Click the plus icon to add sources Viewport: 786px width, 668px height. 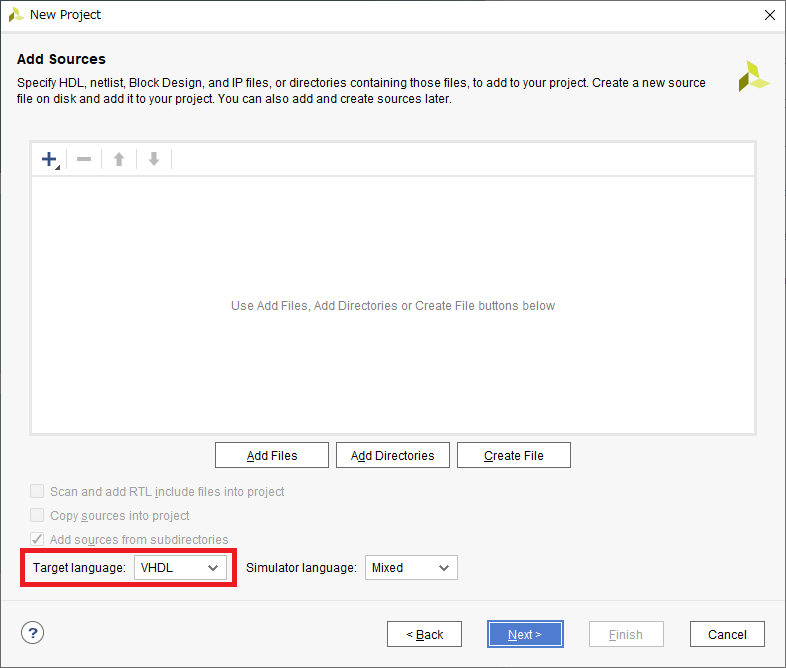[x=50, y=159]
